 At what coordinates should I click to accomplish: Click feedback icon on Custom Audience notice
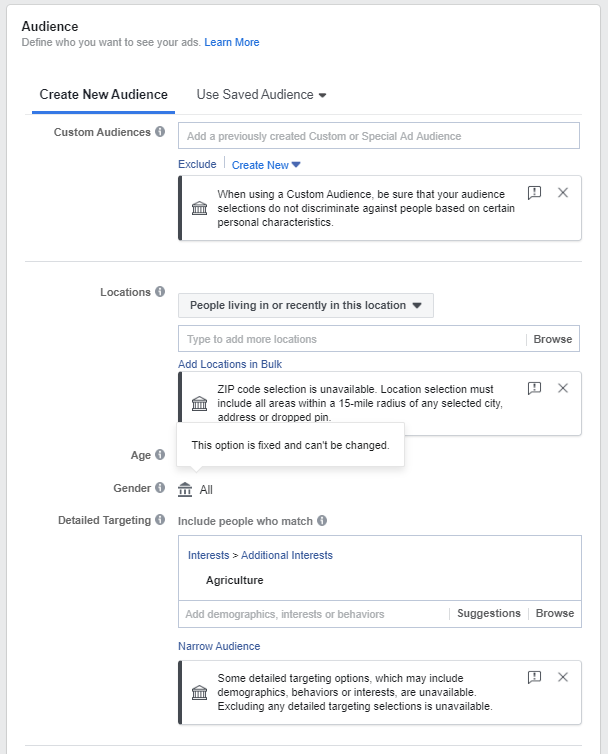pos(534,193)
